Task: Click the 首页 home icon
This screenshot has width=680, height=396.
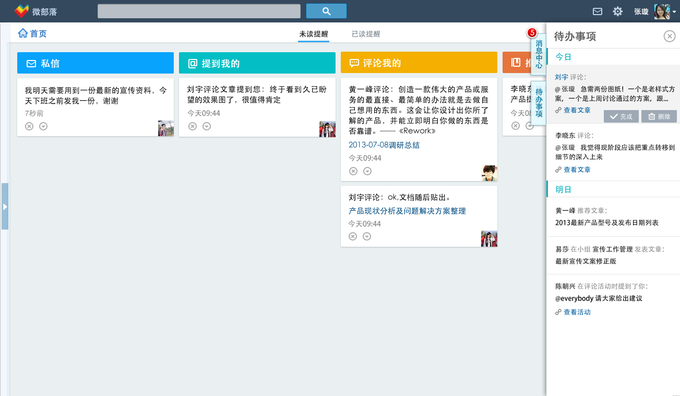Action: (x=23, y=33)
